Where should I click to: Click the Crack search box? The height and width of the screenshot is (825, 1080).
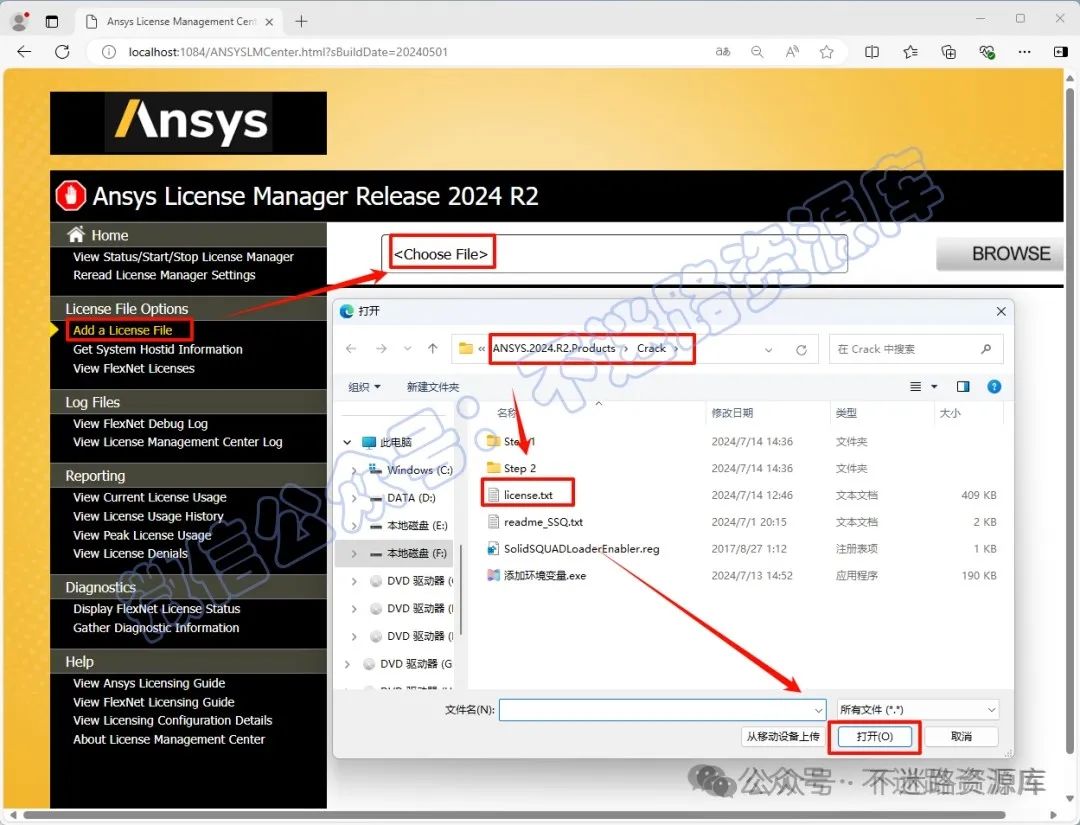coord(916,349)
